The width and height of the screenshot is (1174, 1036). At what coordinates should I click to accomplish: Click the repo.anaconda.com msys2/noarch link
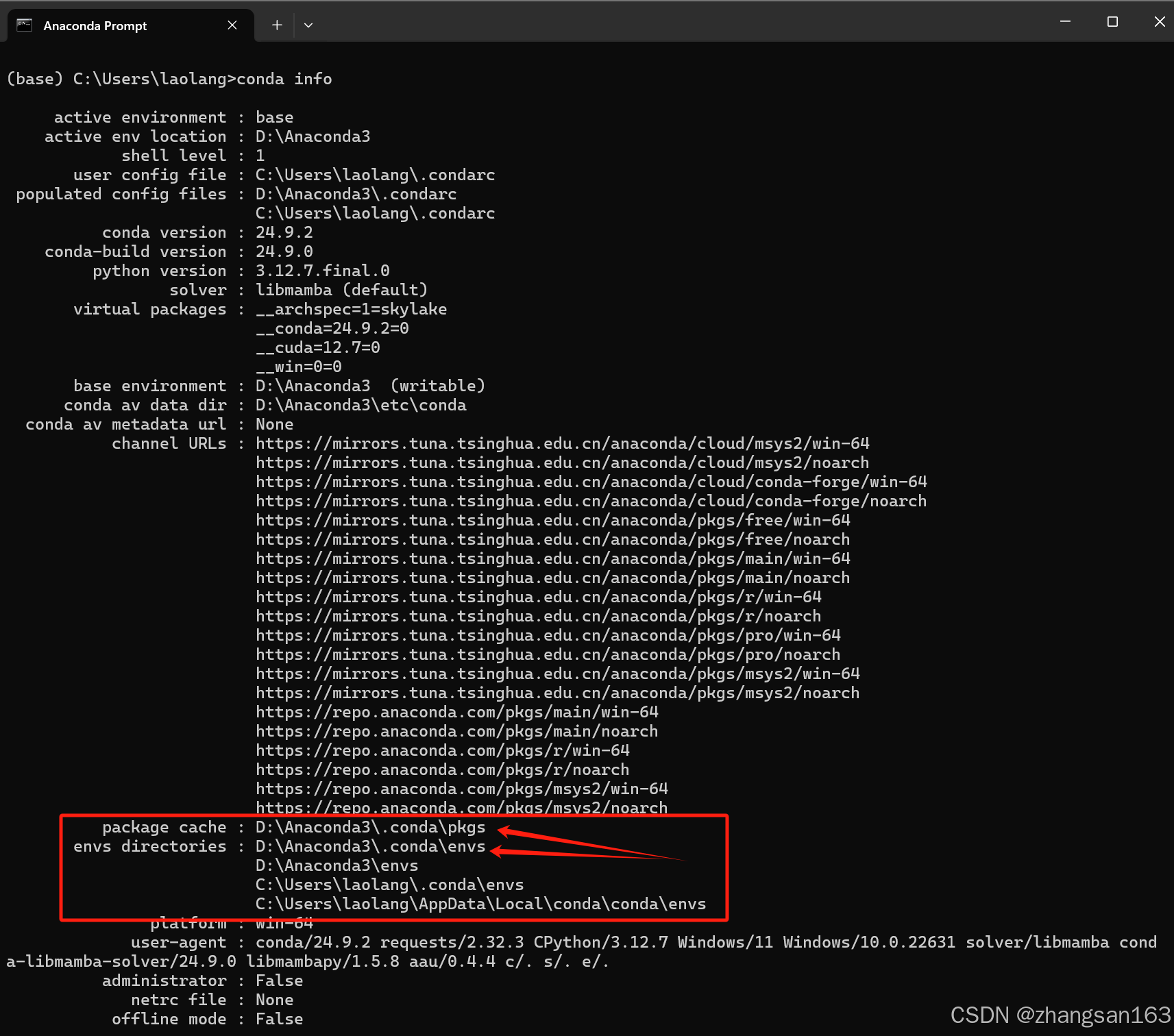point(461,808)
